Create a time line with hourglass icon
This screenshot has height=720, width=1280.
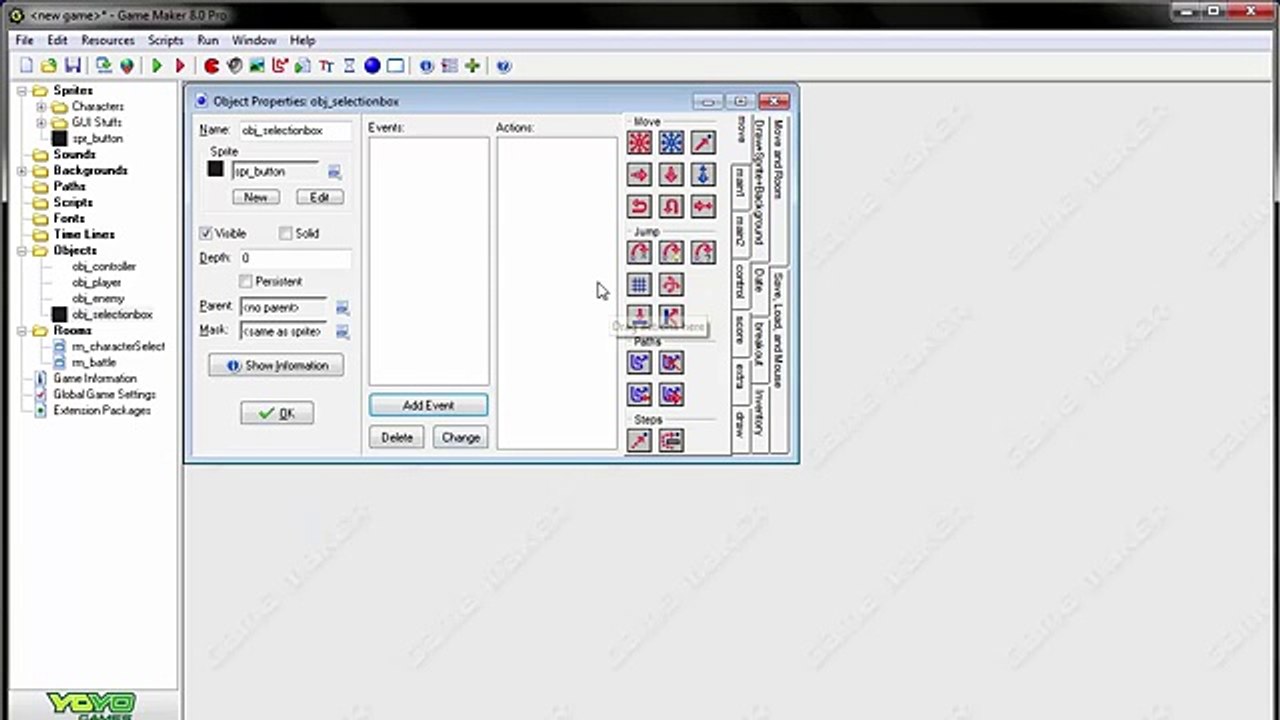pos(349,66)
